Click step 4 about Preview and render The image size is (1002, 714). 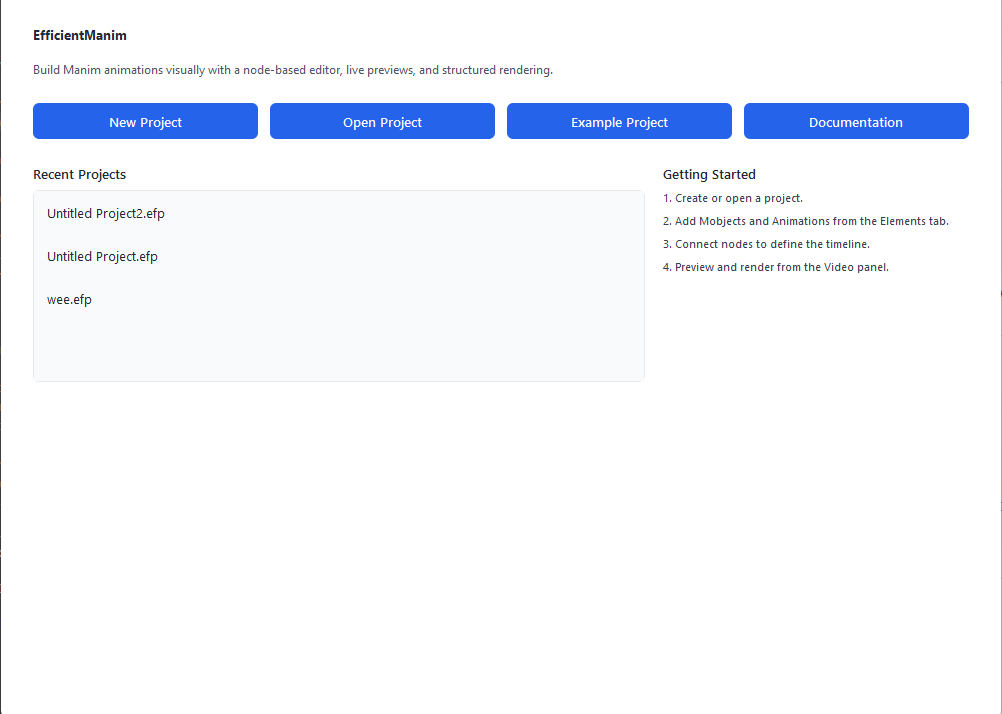(776, 267)
